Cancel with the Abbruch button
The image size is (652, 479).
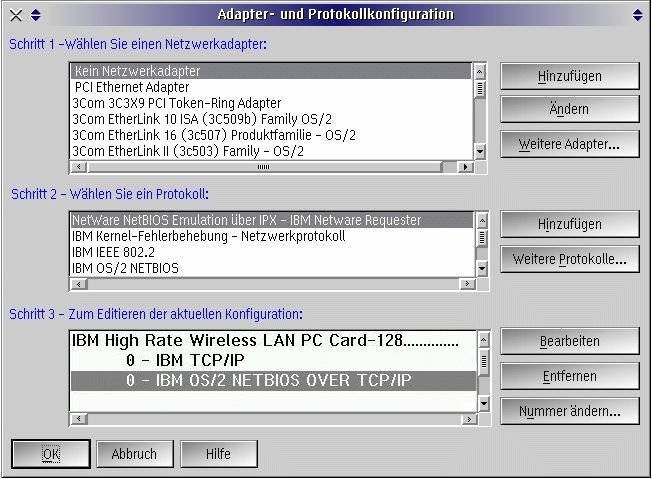click(135, 454)
